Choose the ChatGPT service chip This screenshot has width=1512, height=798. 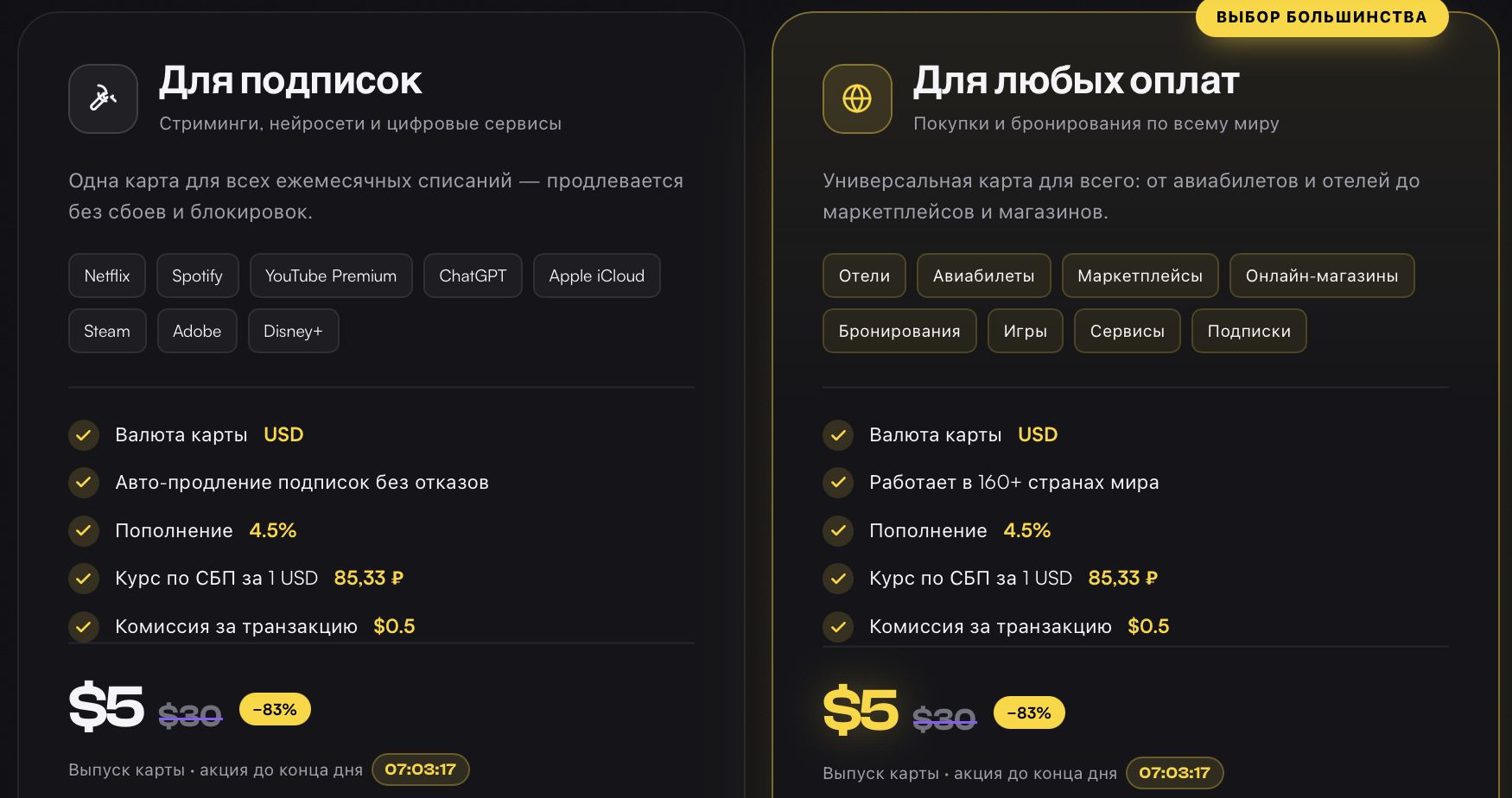pyautogui.click(x=473, y=275)
